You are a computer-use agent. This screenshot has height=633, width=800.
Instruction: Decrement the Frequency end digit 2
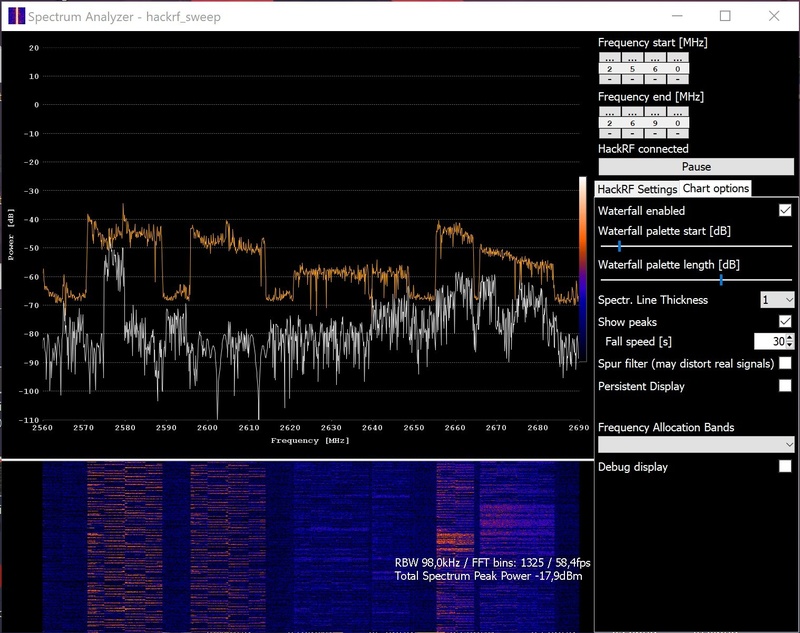(610, 134)
